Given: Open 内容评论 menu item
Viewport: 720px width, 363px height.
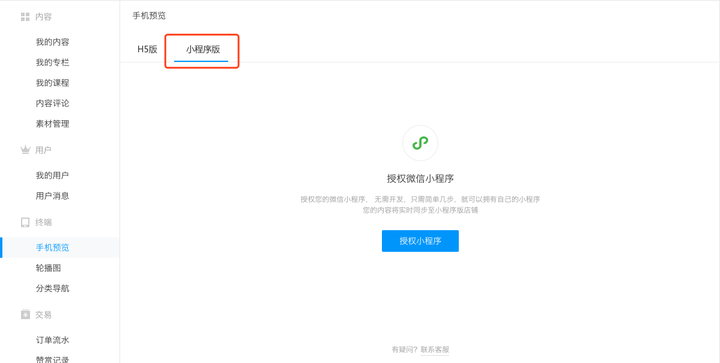Looking at the screenshot, I should point(52,103).
